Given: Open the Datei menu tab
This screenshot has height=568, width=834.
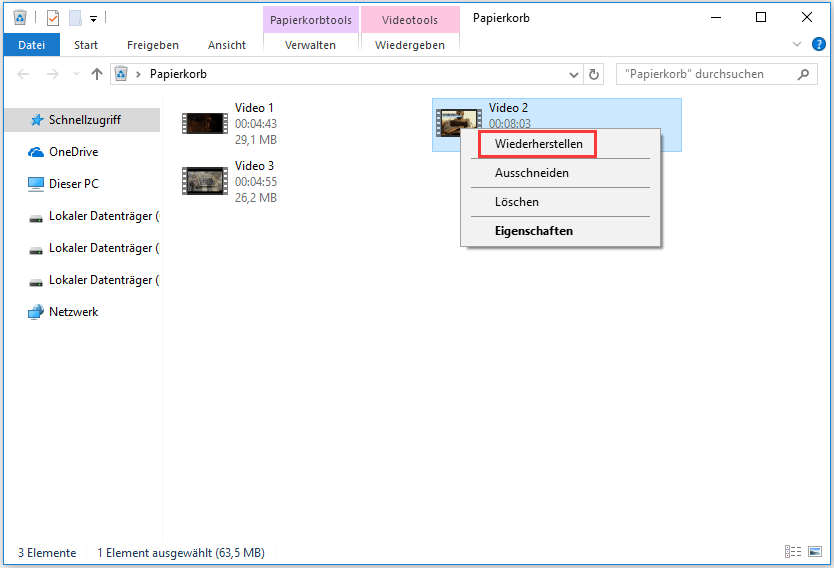Looking at the screenshot, I should click(x=31, y=45).
